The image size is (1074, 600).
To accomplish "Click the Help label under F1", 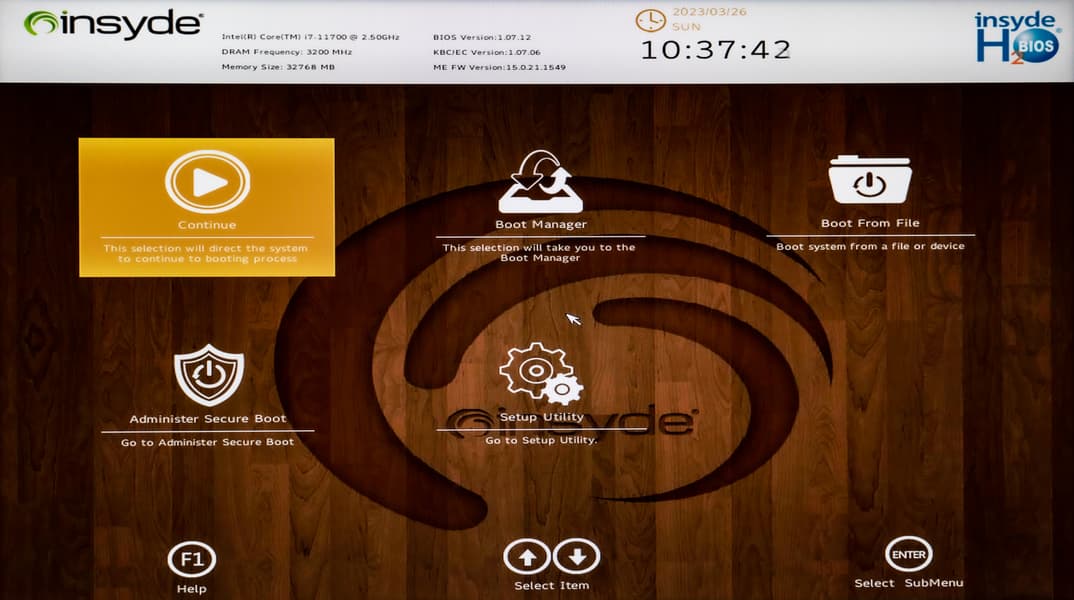I will [192, 588].
